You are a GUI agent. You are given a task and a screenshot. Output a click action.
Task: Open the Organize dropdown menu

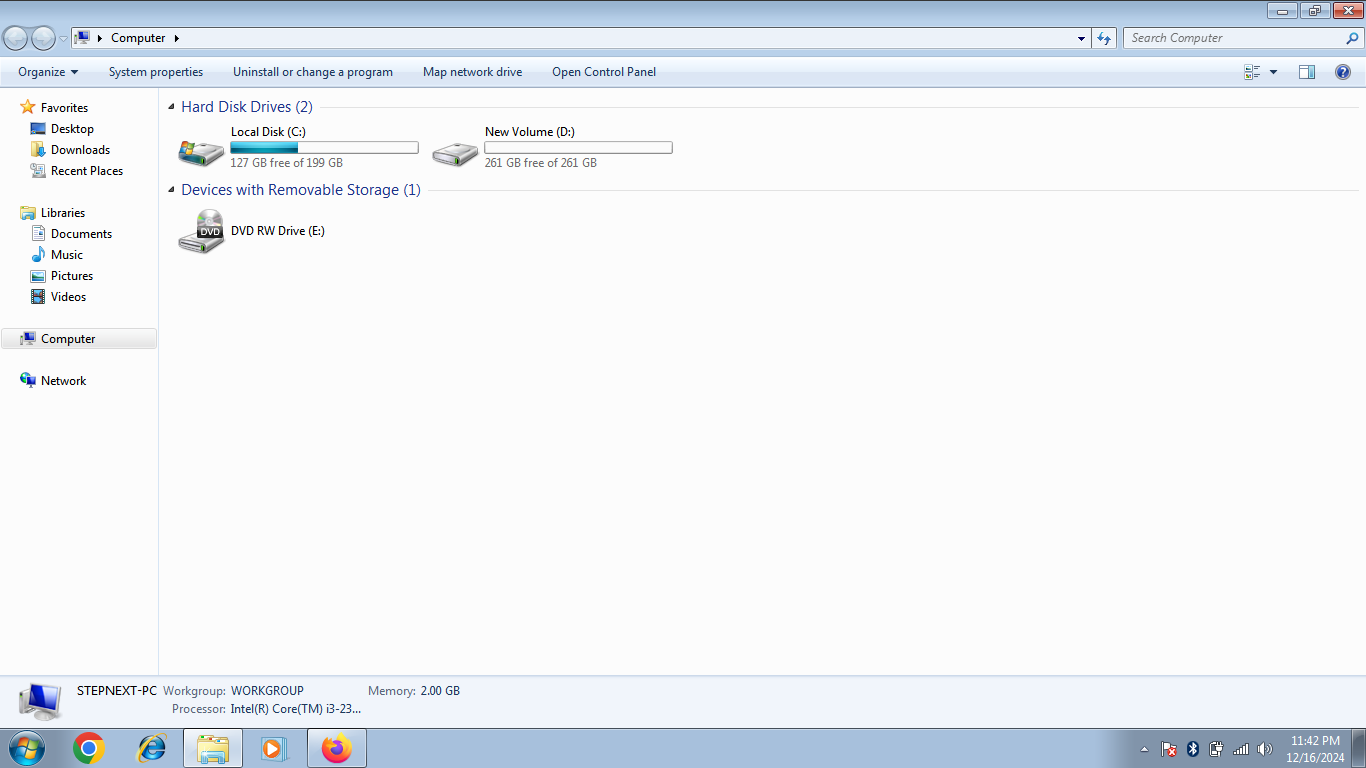47,72
